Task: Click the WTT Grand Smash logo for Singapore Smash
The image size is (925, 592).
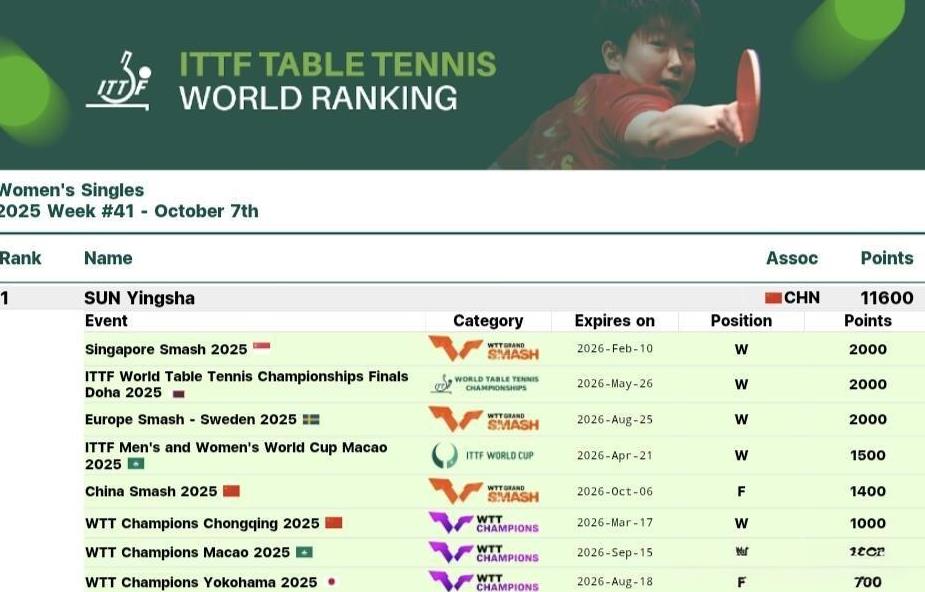Action: (x=484, y=349)
